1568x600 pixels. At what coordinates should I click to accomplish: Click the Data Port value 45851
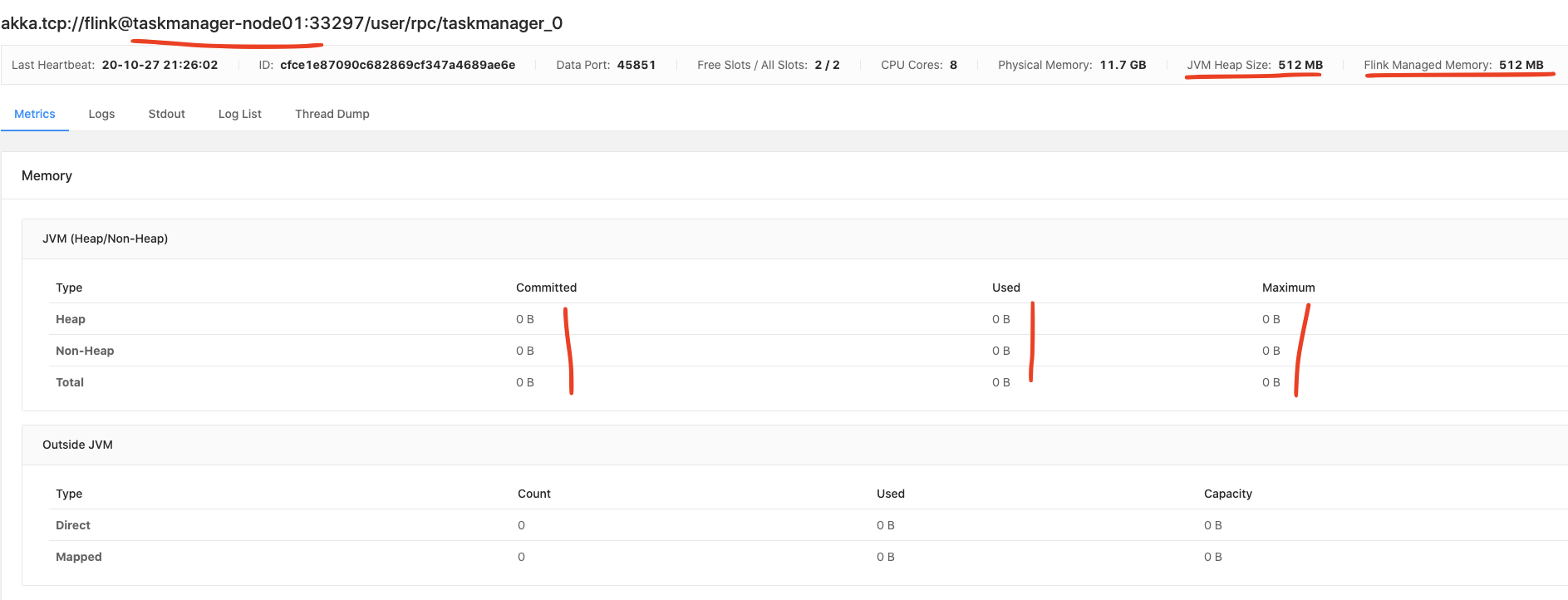coord(636,65)
